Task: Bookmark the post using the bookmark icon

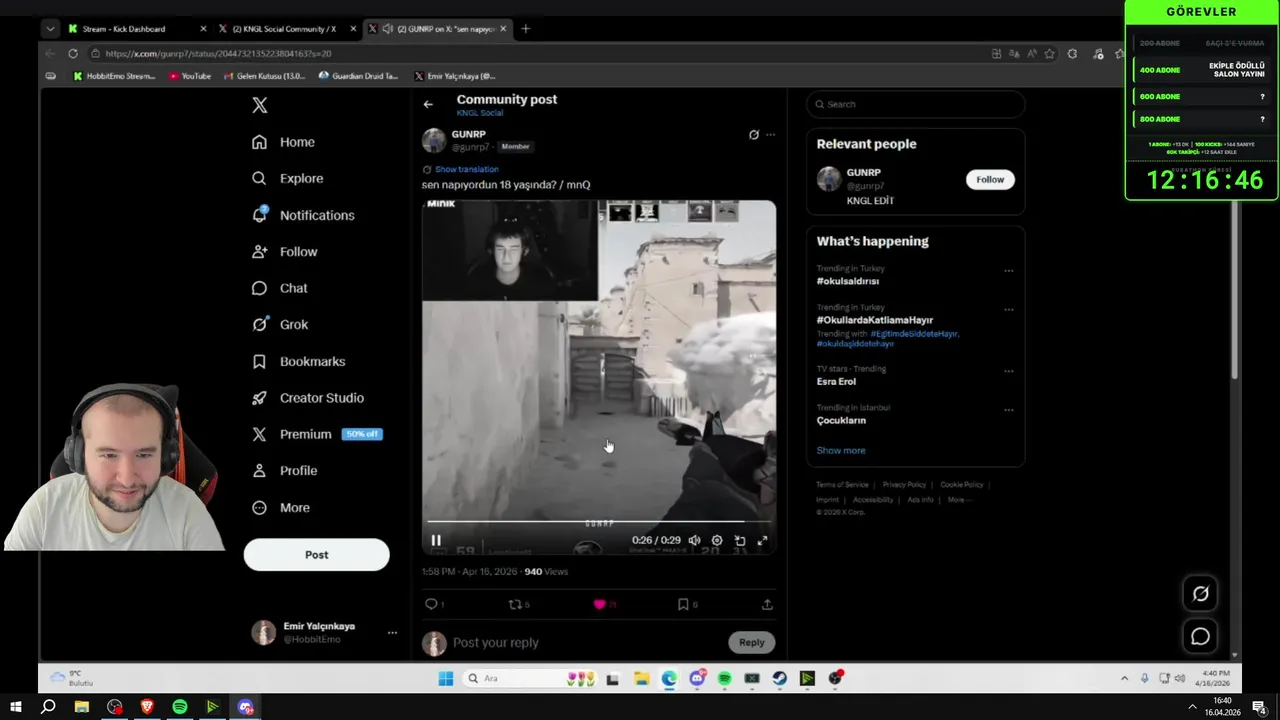Action: pos(683,604)
